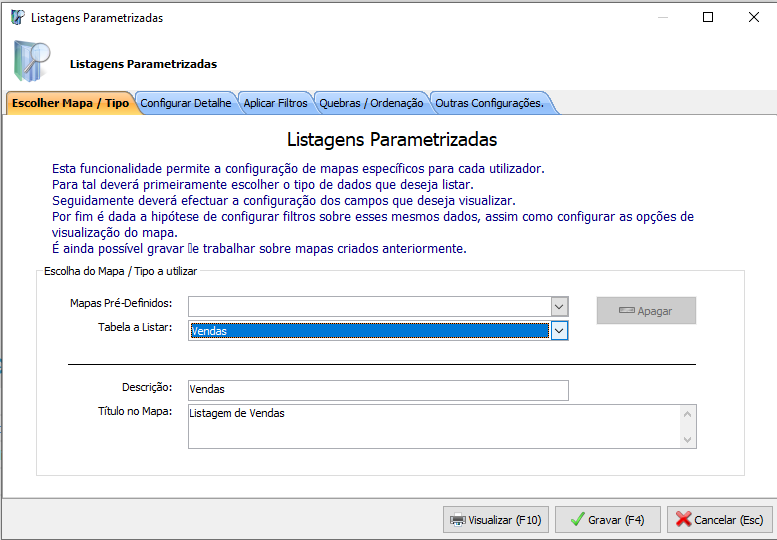Click the red X icon on Cancelar

coord(684,520)
